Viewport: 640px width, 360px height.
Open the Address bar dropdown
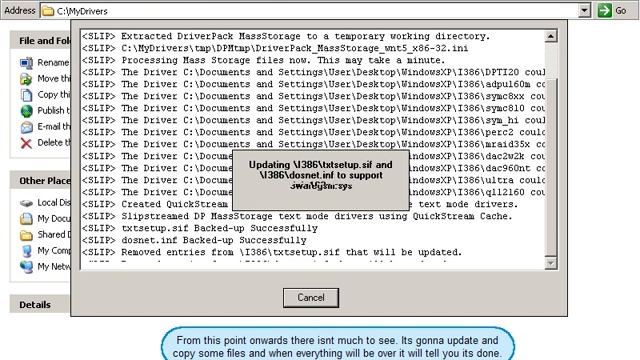pyautogui.click(x=584, y=11)
